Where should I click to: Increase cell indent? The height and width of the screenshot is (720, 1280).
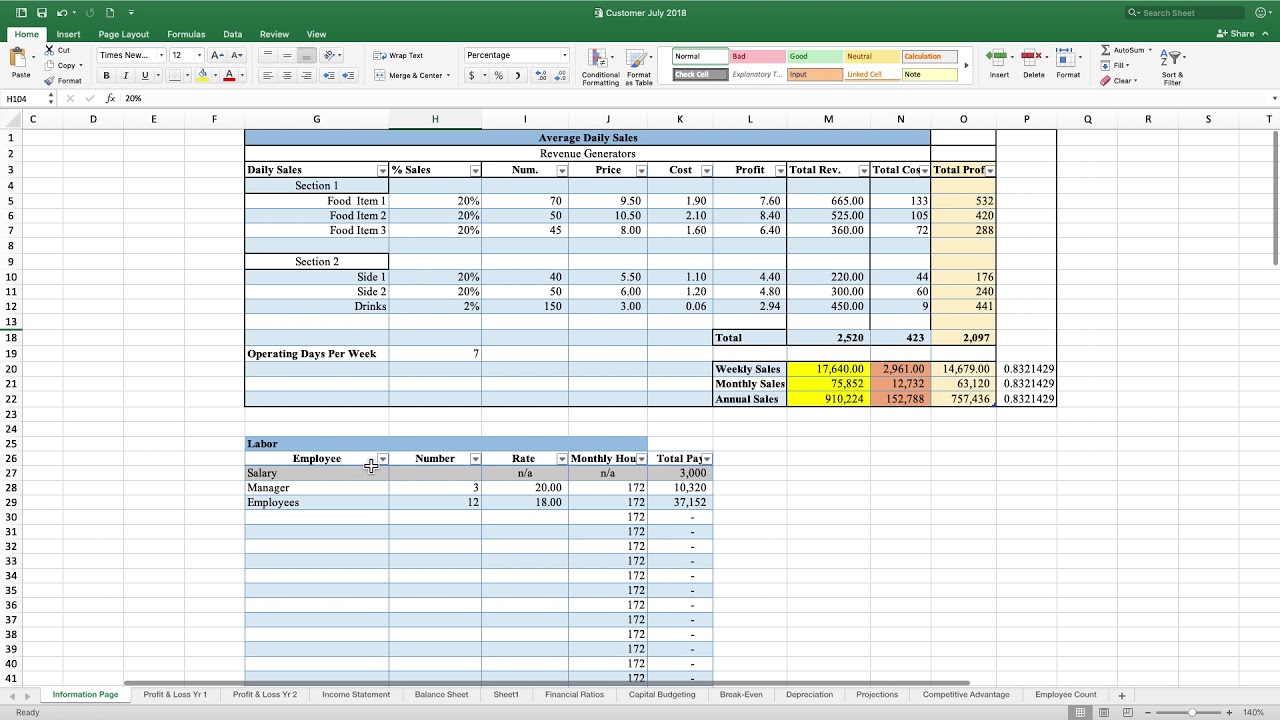click(348, 75)
